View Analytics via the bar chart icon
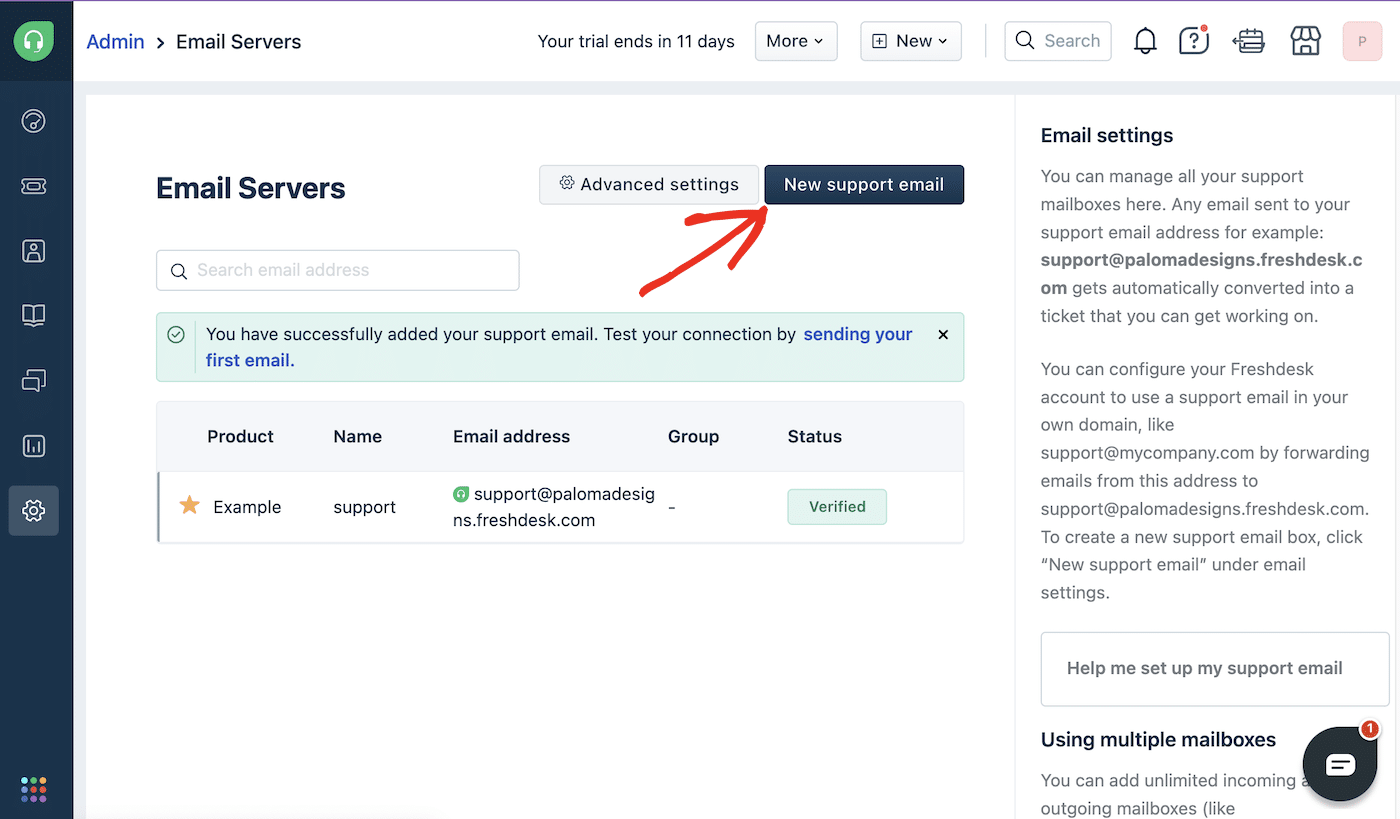Viewport: 1400px width, 819px height. coord(33,445)
